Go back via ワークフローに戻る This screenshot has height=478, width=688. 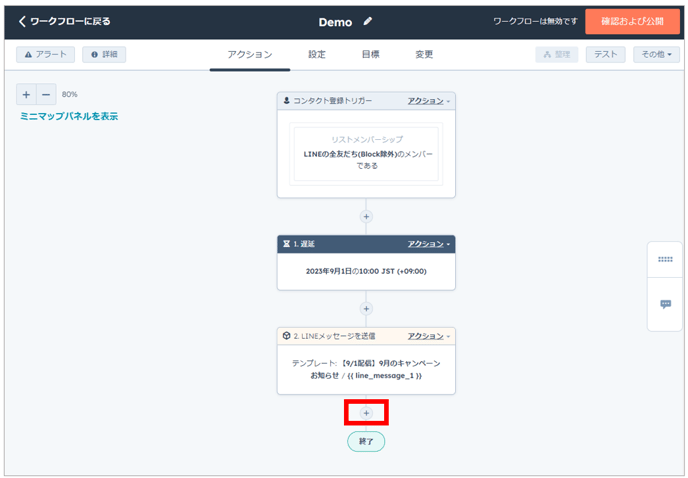point(65,21)
